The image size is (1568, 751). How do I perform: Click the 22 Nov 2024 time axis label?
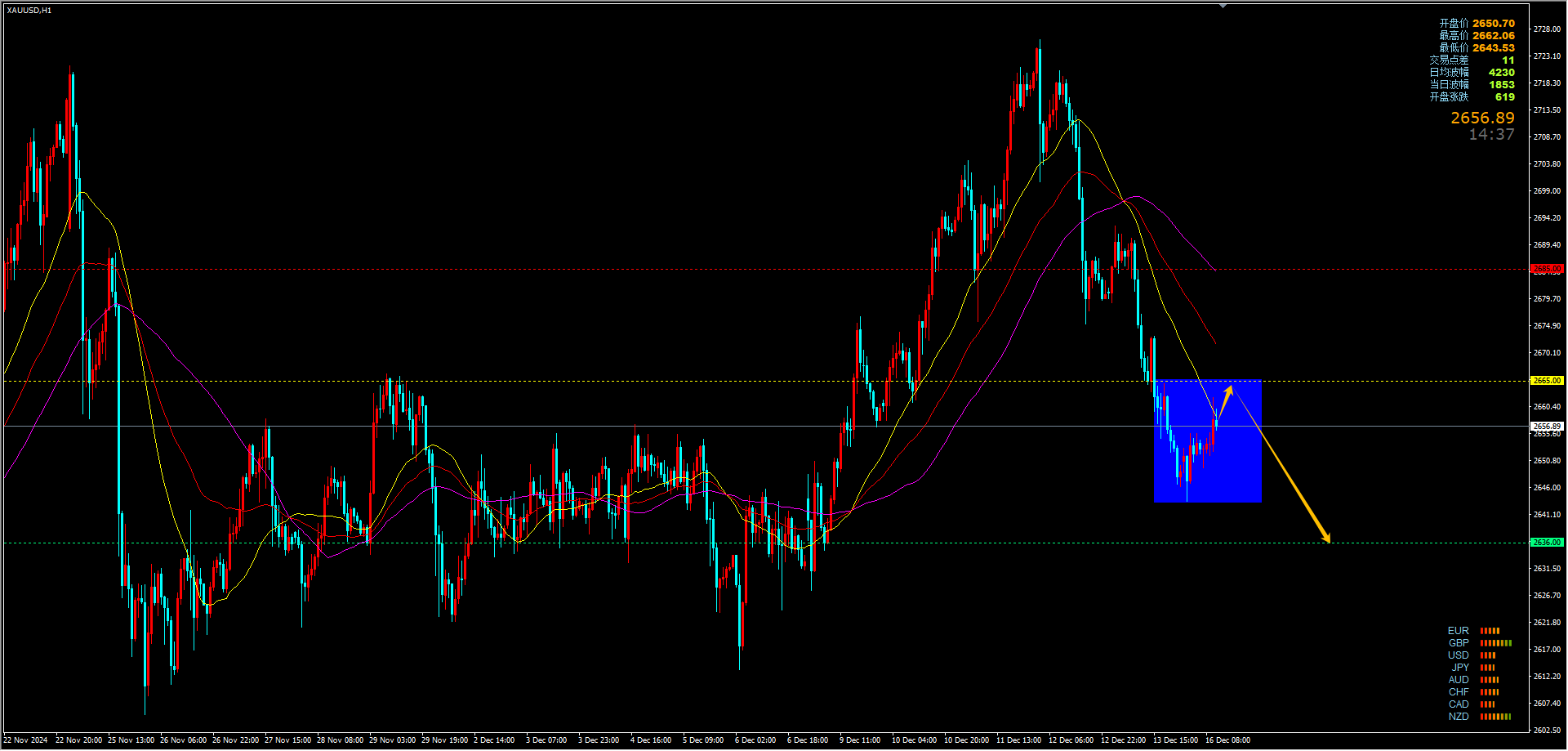[x=25, y=740]
